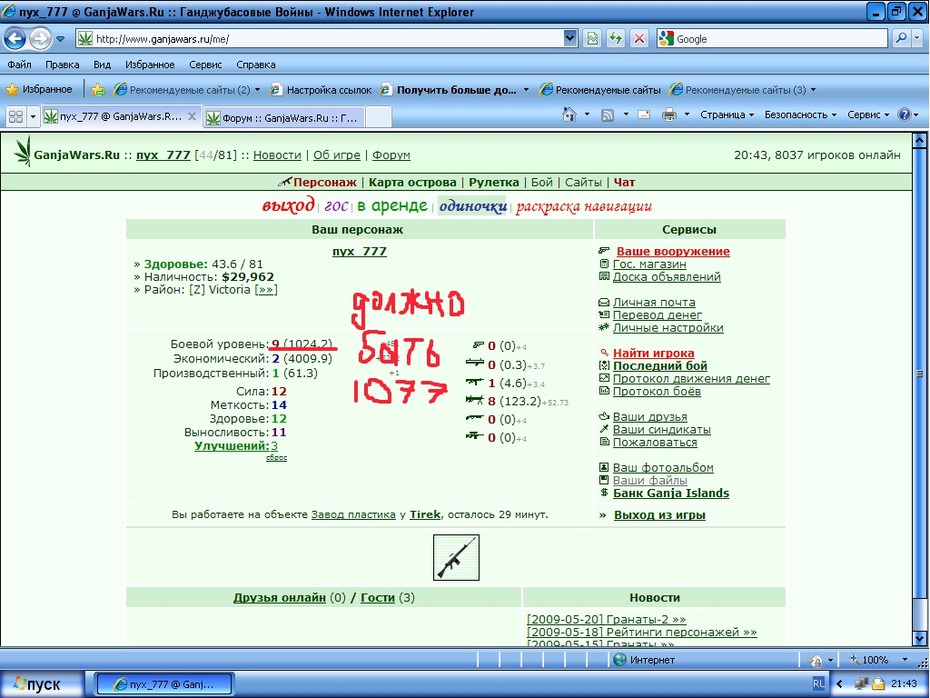The image size is (930, 698).
Task: Click the Чат navigation link
Action: [x=625, y=183]
